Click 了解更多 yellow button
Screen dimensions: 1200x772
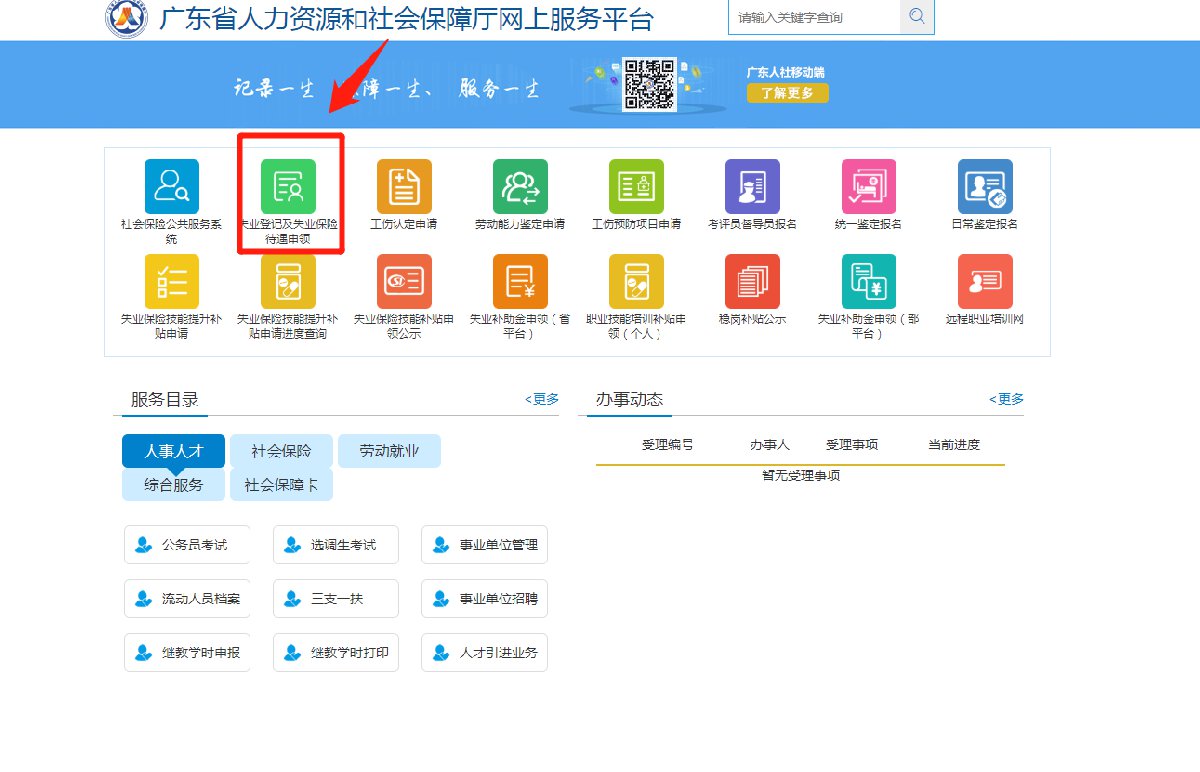coord(787,93)
